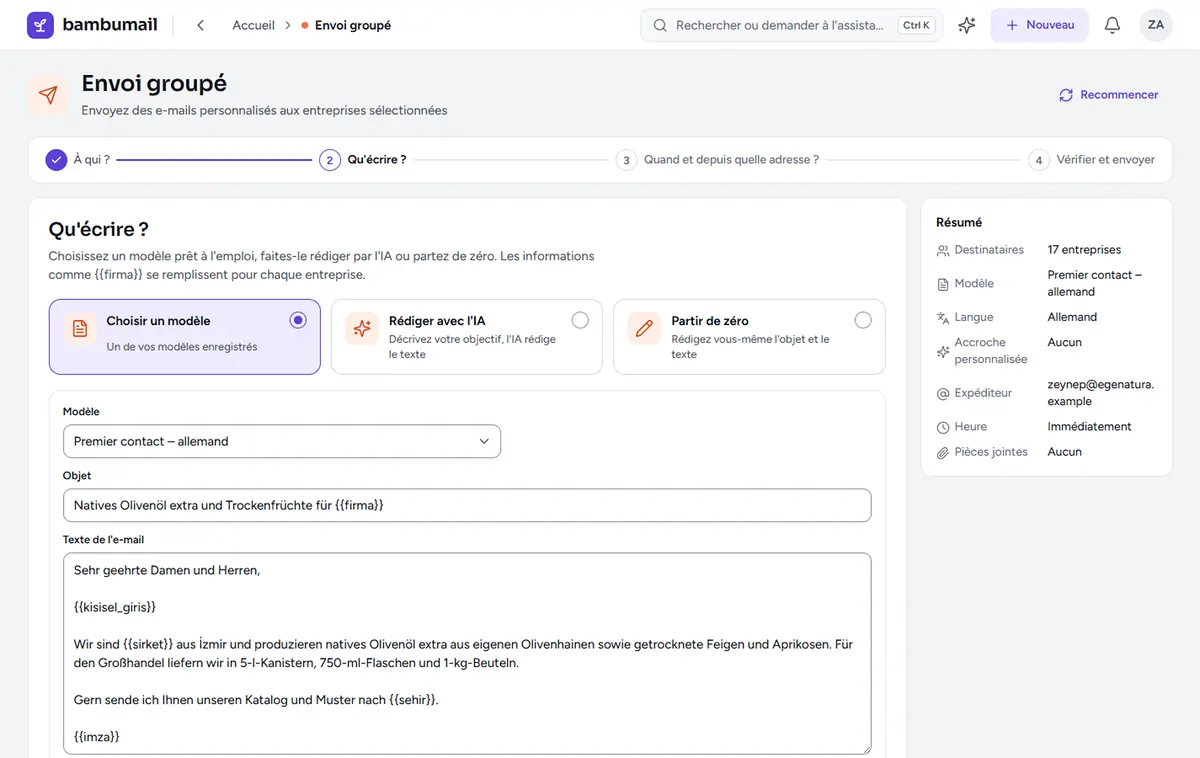The height and width of the screenshot is (758, 1200).
Task: Click the document icon in Choisir un modèle card
Action: click(80, 328)
